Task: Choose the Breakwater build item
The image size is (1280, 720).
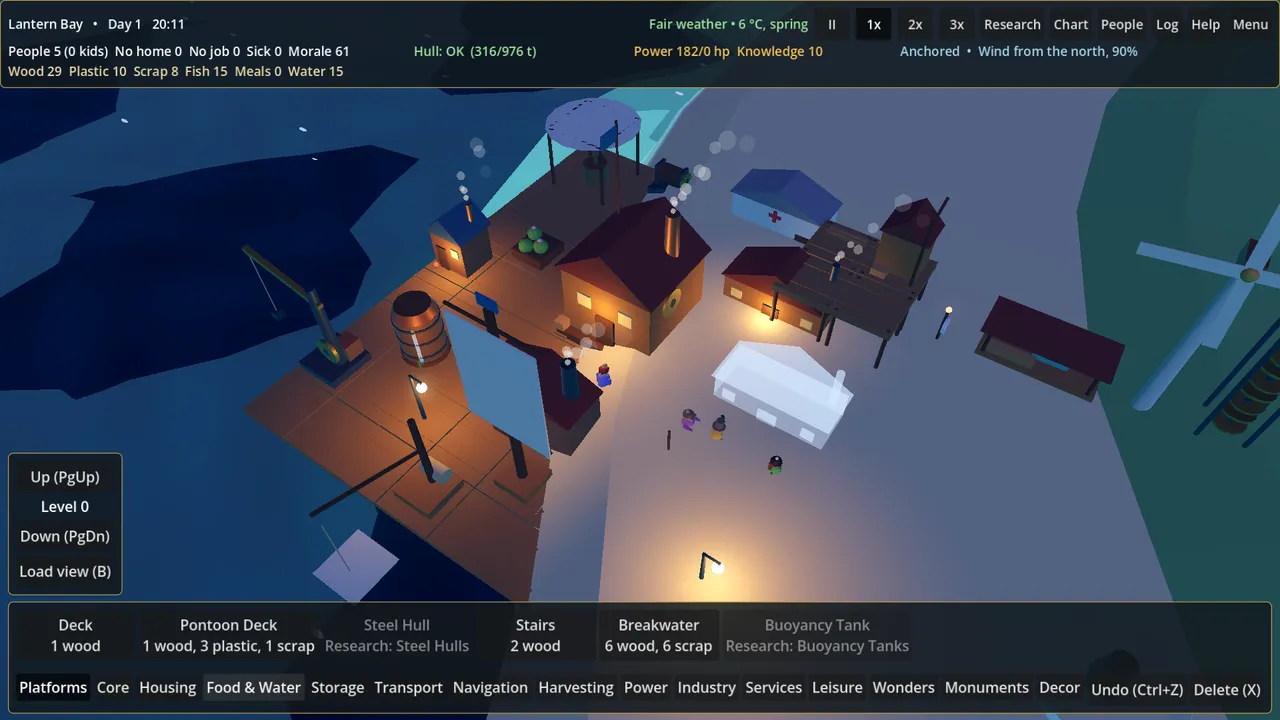Action: tap(658, 635)
